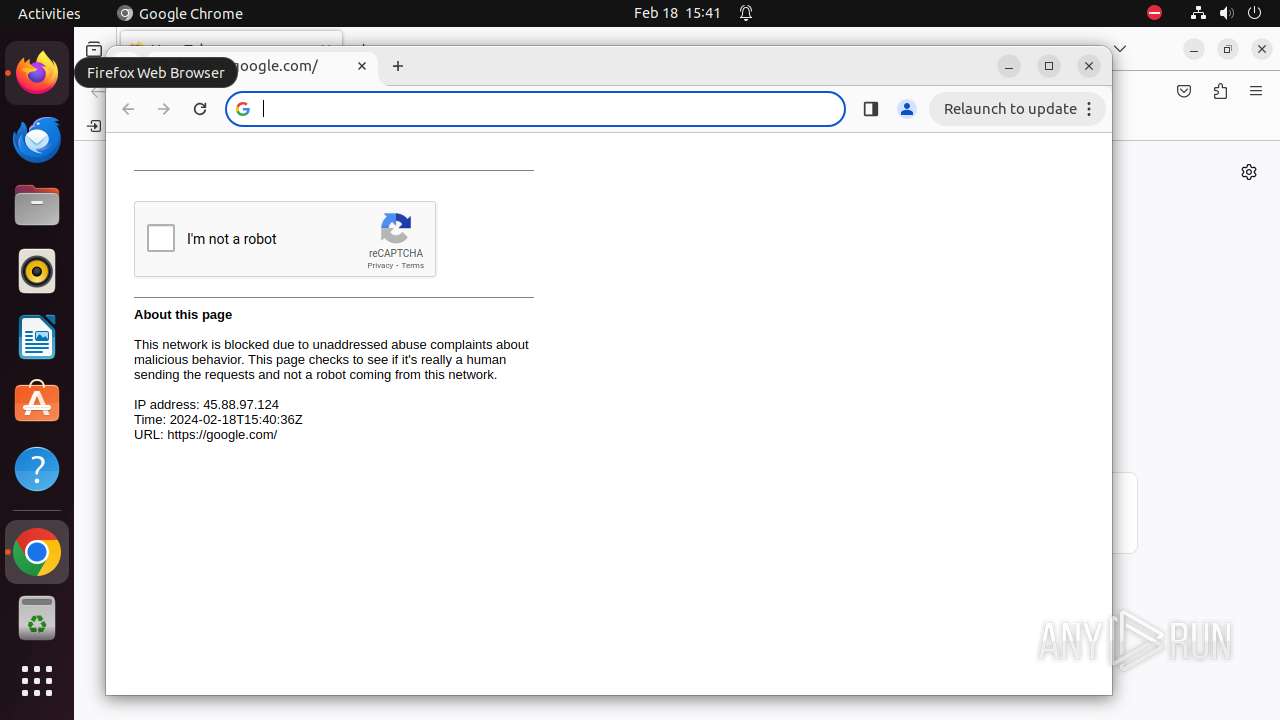Toggle Chrome side panel

click(x=870, y=109)
